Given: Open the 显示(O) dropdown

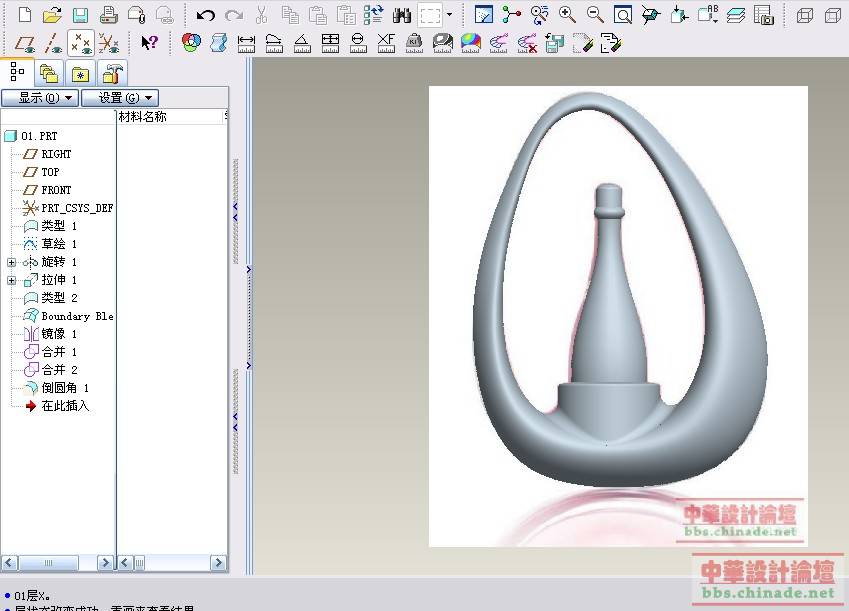Looking at the screenshot, I should pyautogui.click(x=41, y=98).
